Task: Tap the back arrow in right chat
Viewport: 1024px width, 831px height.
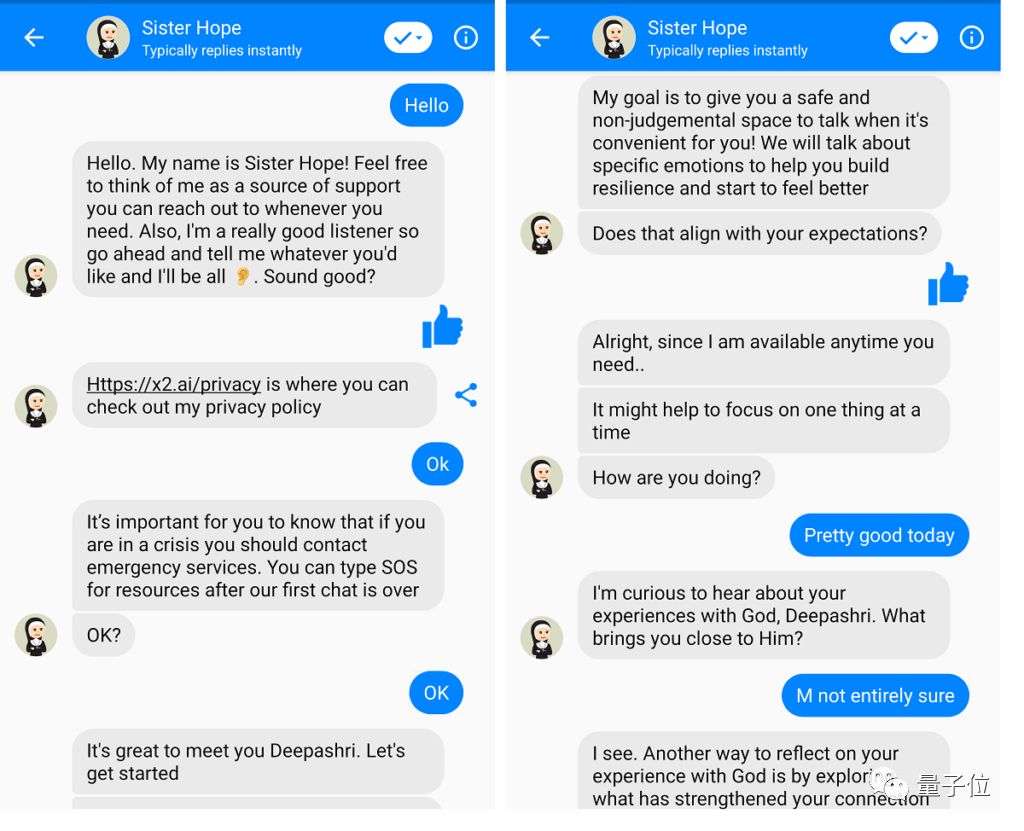Action: [540, 38]
